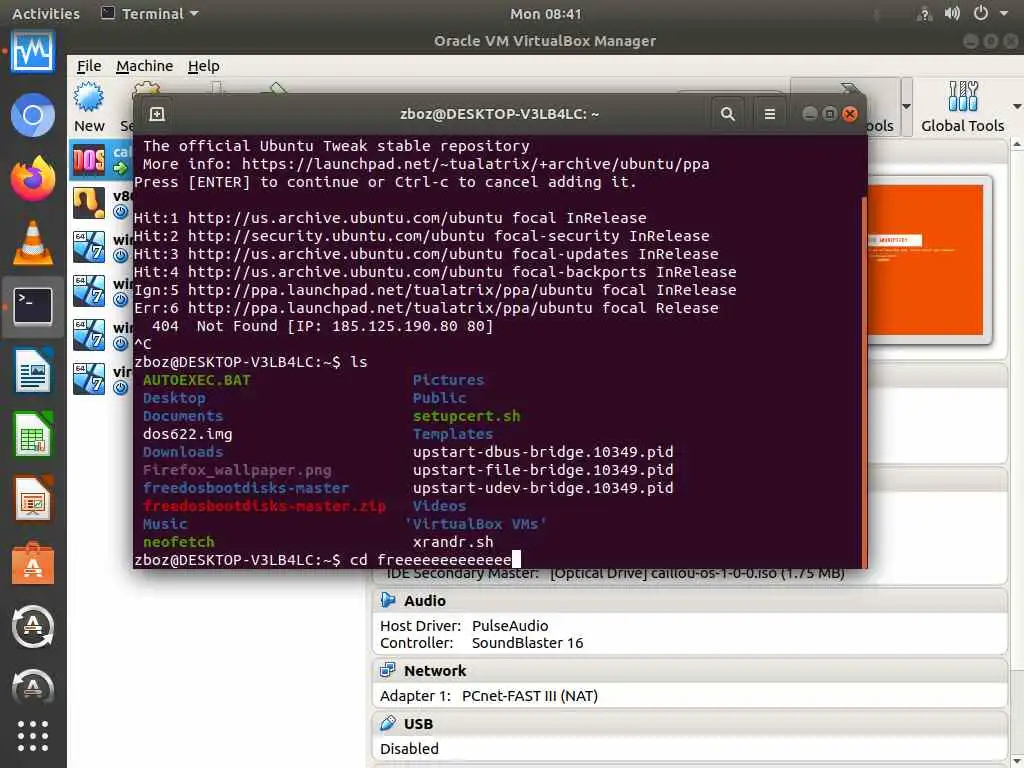Click setupcert.sh in terminal listing
This screenshot has height=768, width=1024.
tap(466, 416)
